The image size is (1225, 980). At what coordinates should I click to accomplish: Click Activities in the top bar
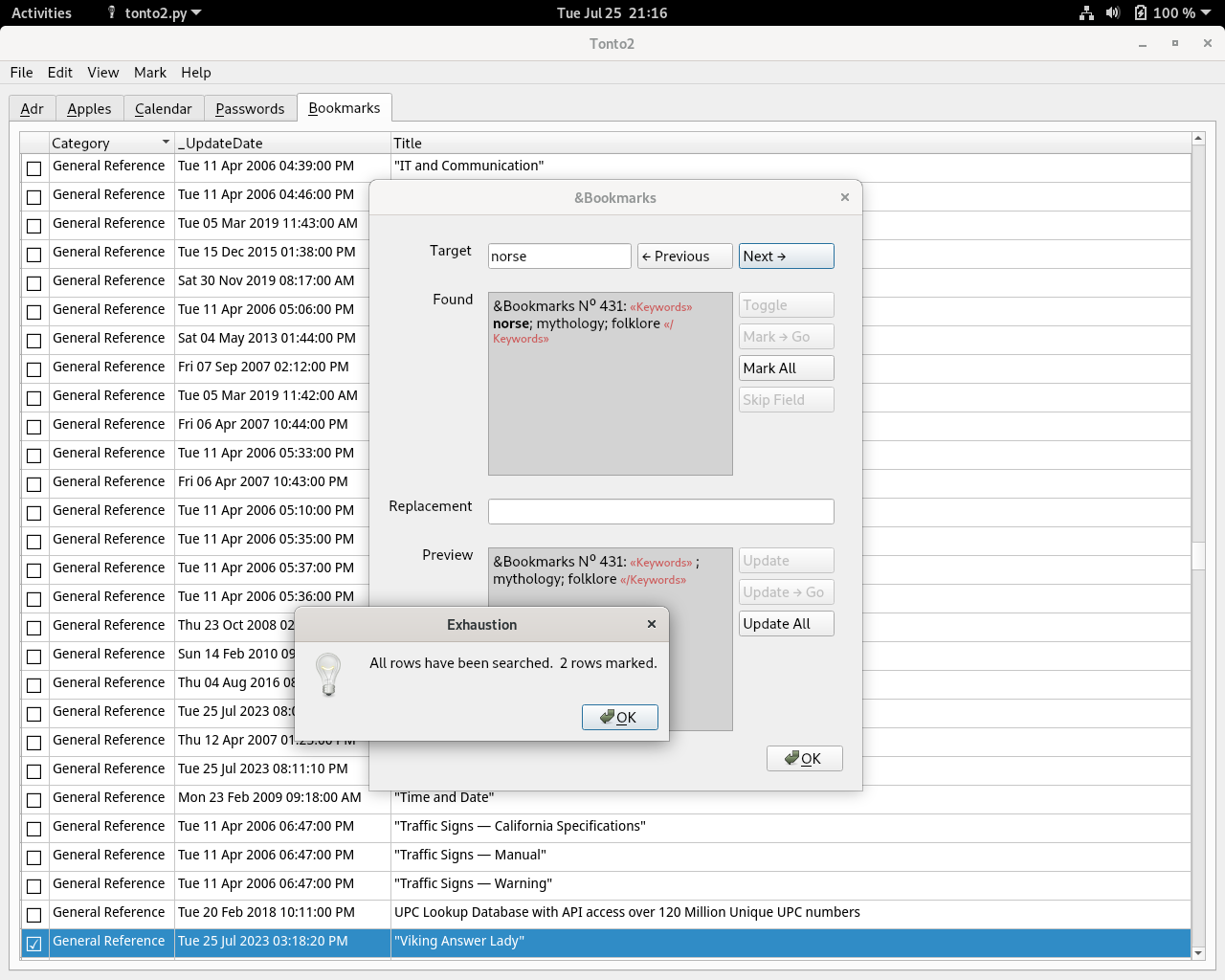click(41, 12)
